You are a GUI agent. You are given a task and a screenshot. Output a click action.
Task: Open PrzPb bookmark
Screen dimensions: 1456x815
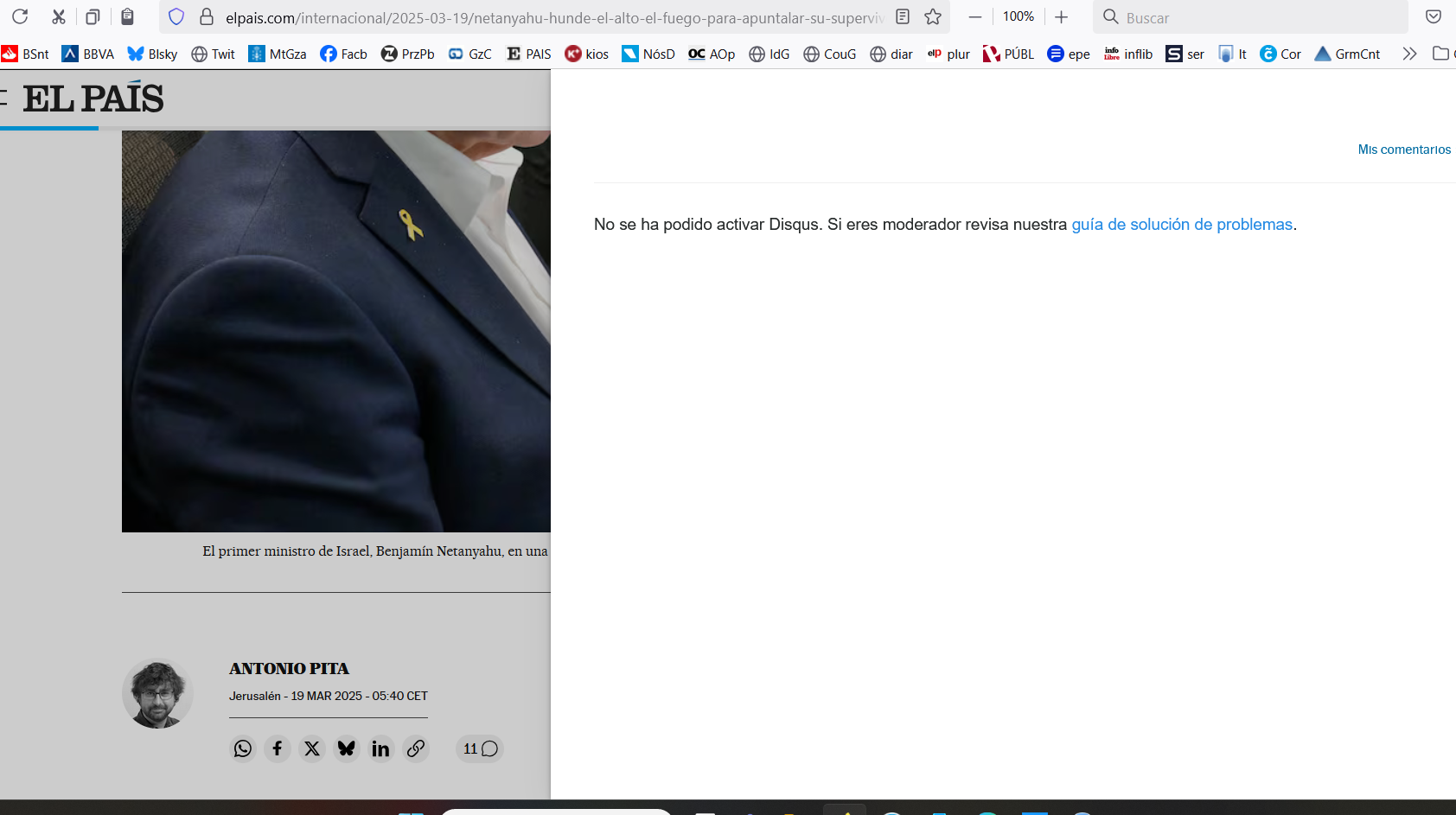407,54
